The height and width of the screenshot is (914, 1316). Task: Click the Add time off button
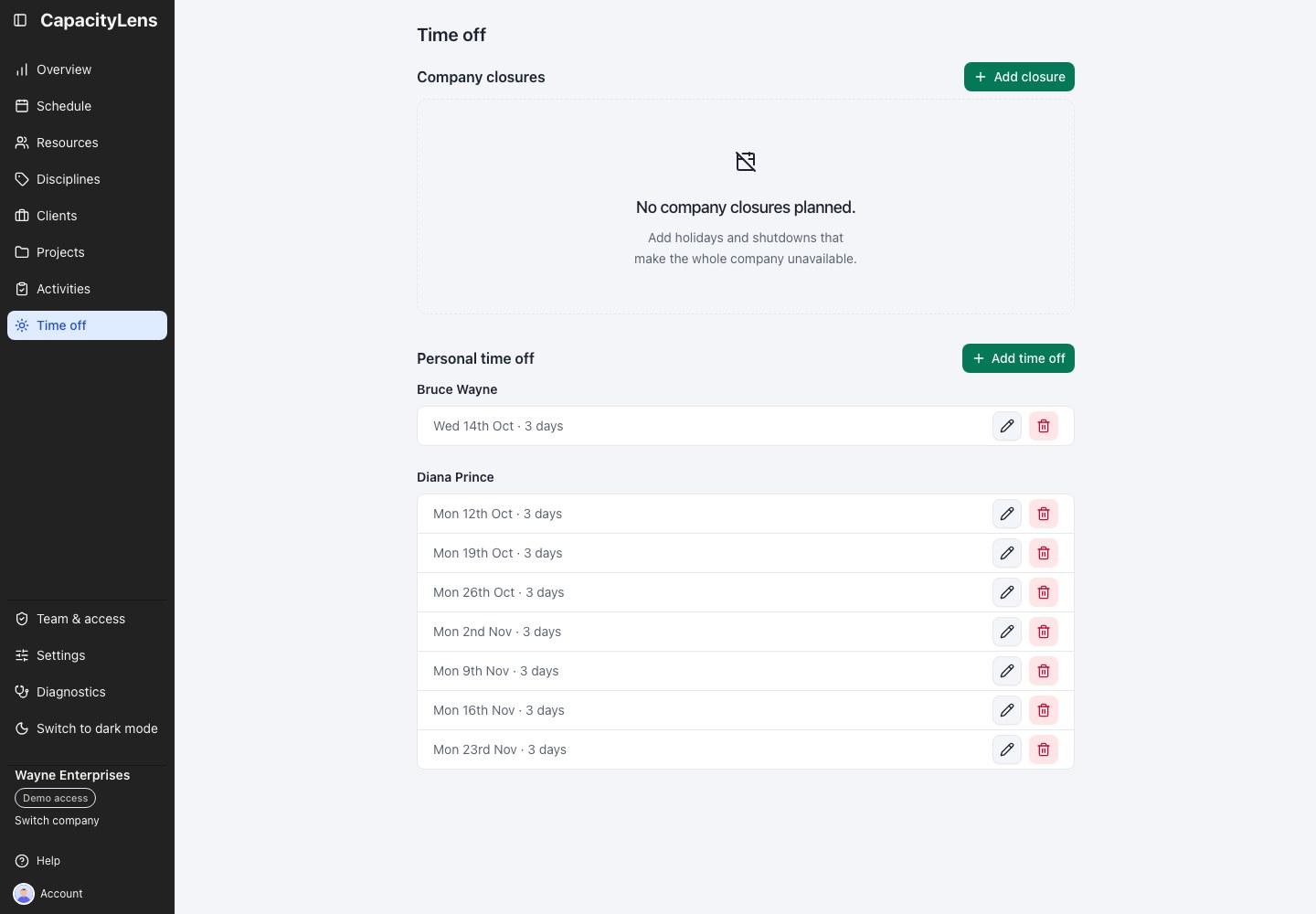(x=1018, y=358)
